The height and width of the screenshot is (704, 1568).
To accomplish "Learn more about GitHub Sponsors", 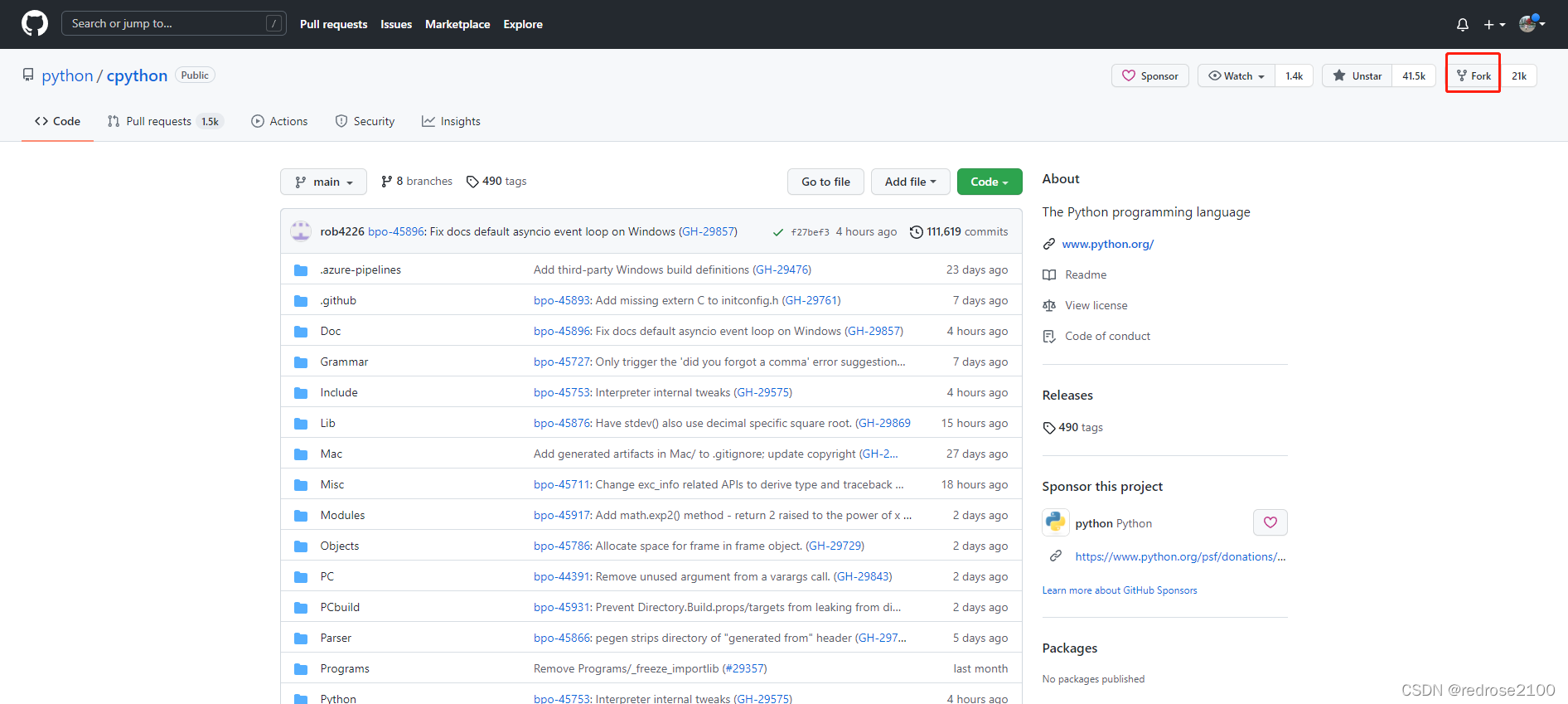I will point(1120,590).
